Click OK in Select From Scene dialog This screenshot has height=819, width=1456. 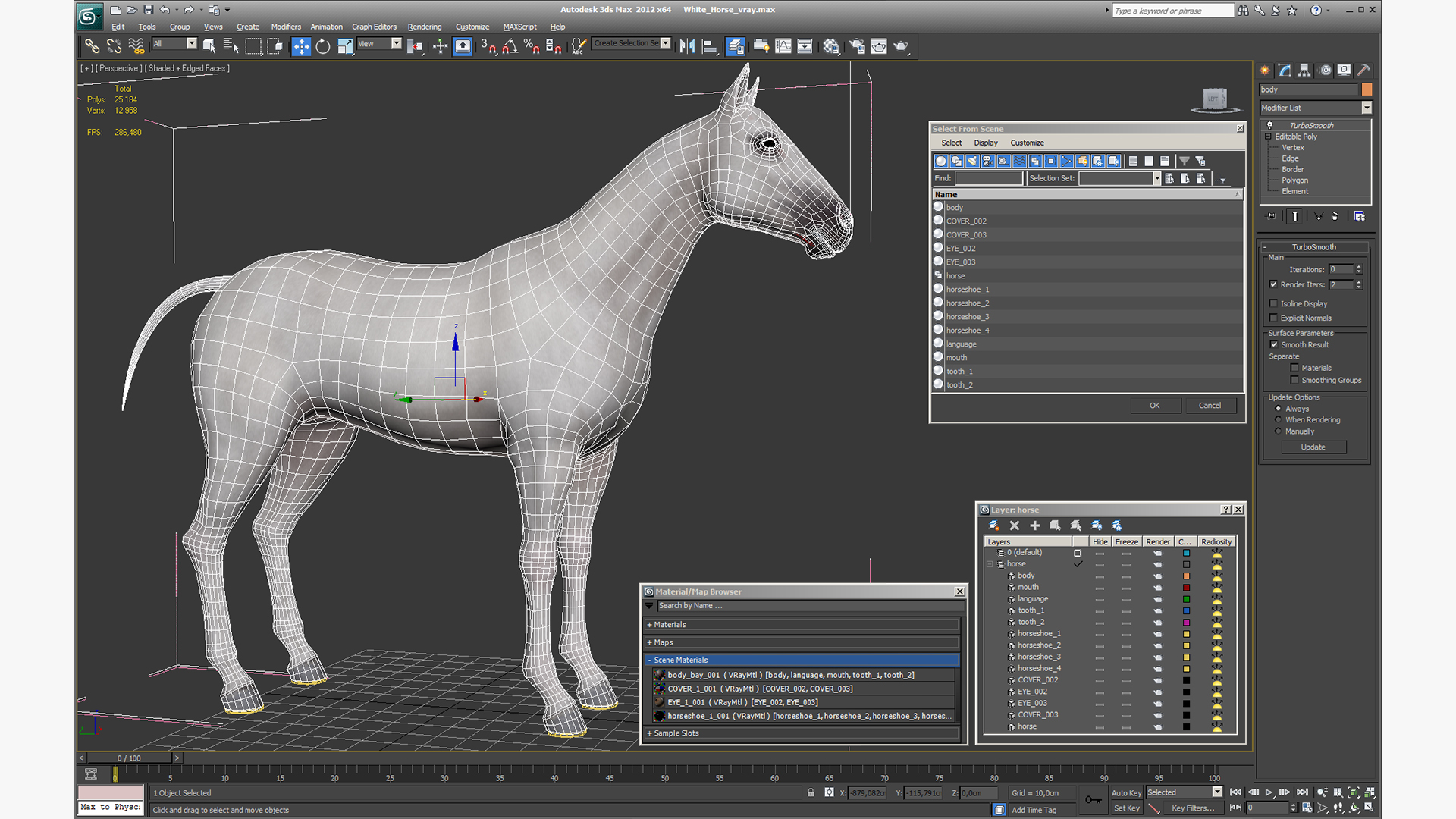[x=1154, y=406]
